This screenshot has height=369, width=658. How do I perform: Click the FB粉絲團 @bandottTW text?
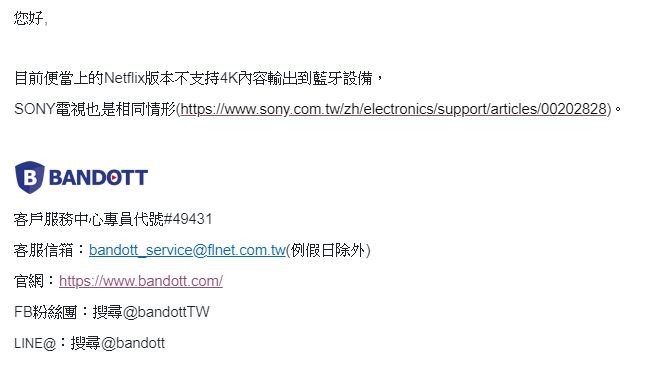tap(112, 312)
